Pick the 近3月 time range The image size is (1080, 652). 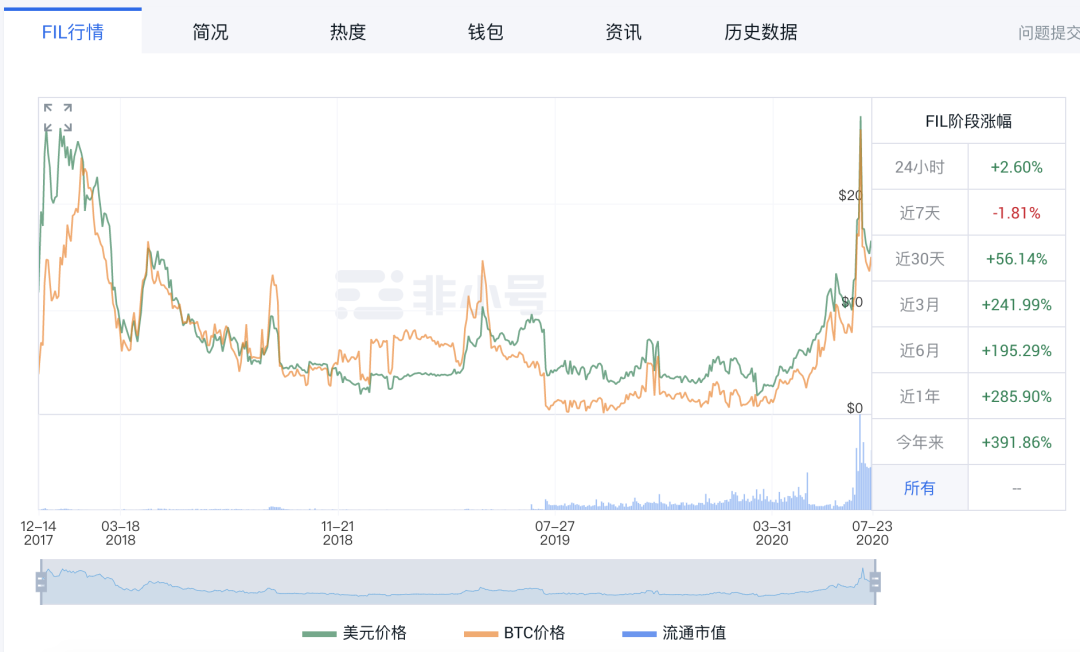919,305
